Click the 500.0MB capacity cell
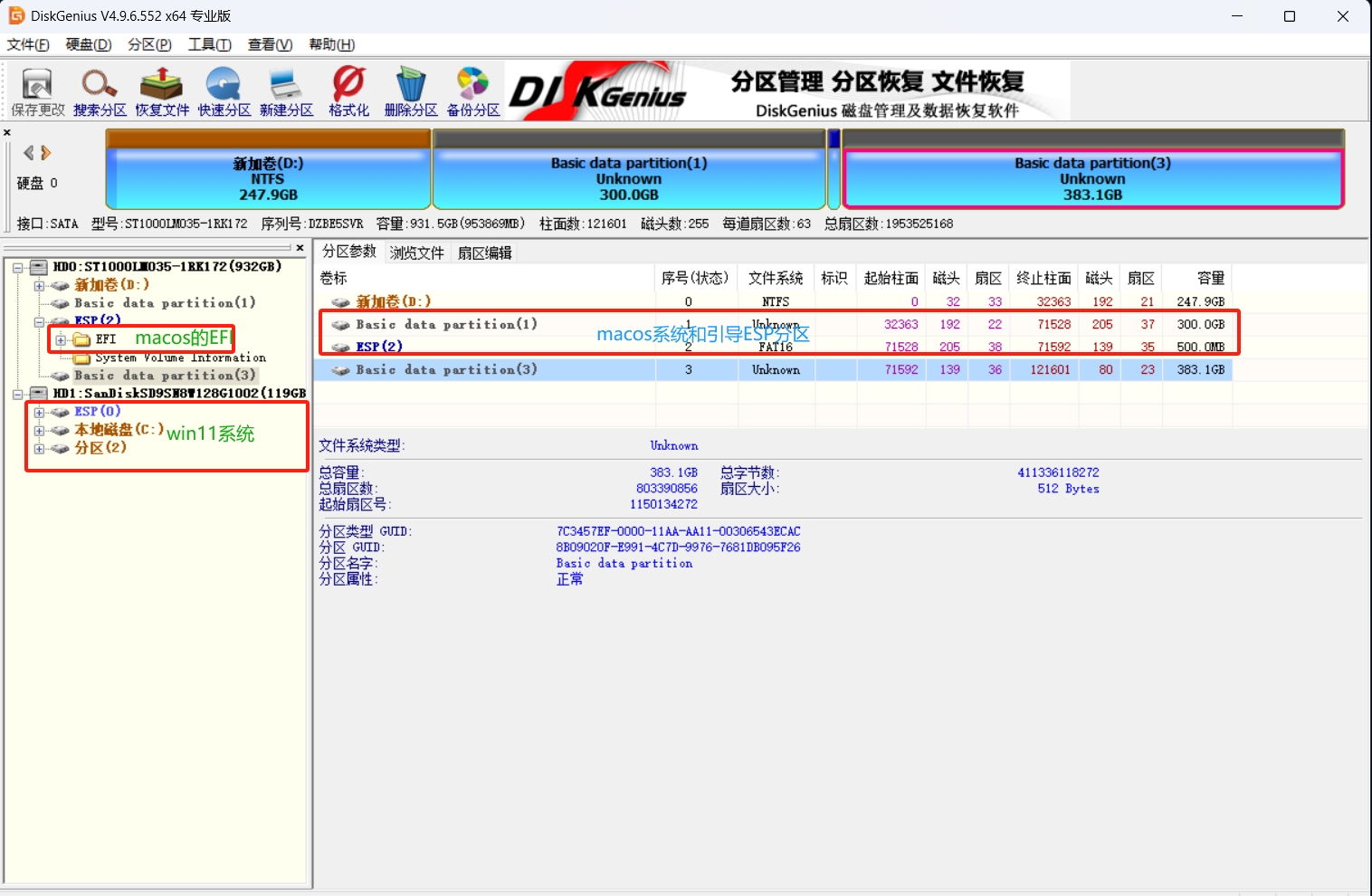Screen dimensions: 1372x896 pos(1200,348)
